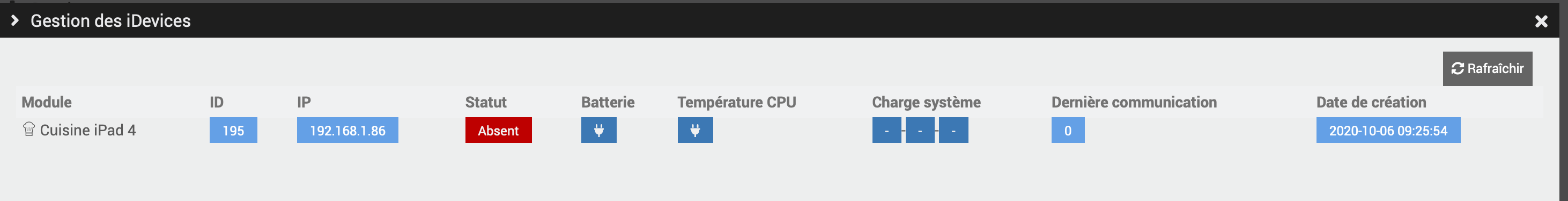1568x201 pixels.
Task: Click the second Charge système dash badge
Action: [920, 130]
